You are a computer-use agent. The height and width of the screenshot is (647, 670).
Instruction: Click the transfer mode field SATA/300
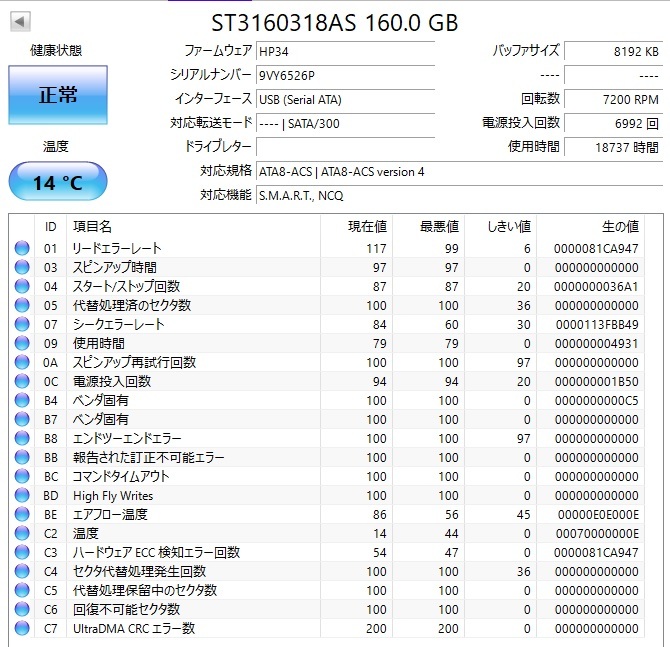pos(345,124)
